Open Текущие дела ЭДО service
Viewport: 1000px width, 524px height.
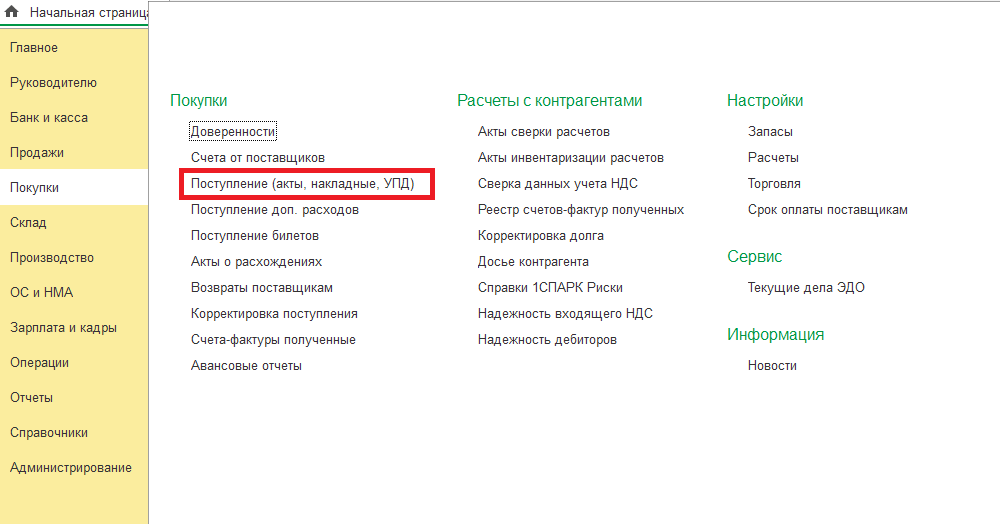click(806, 288)
